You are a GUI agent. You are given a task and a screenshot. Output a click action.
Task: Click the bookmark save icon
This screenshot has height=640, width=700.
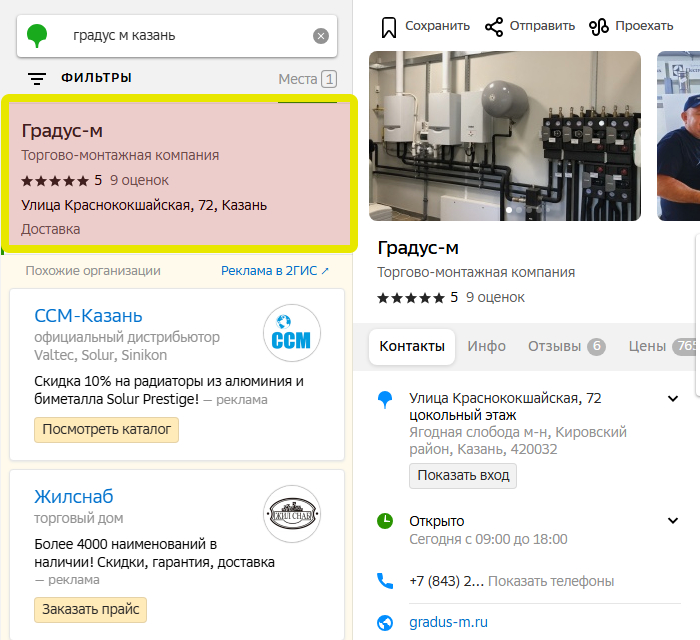pos(389,27)
